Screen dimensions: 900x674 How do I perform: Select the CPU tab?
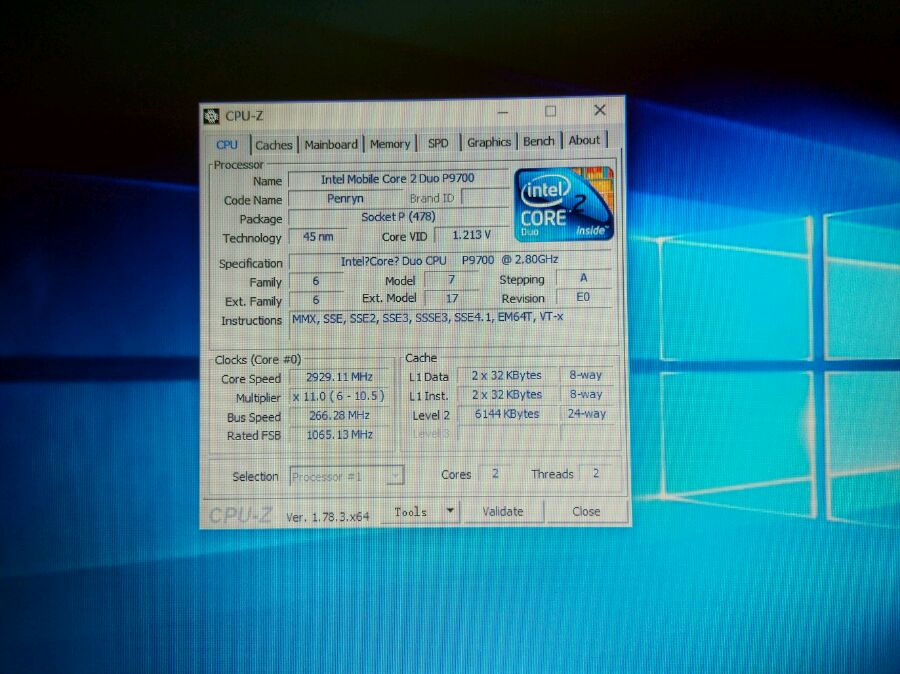227,145
